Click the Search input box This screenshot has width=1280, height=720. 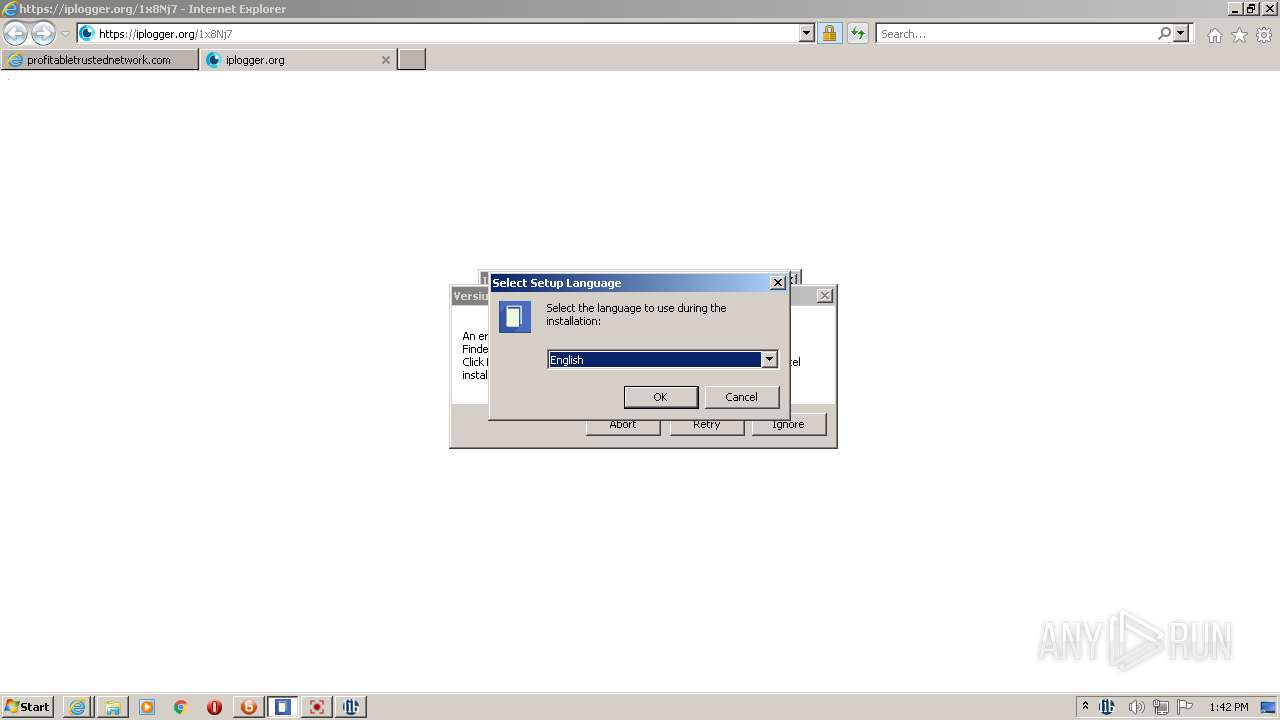coord(1017,34)
